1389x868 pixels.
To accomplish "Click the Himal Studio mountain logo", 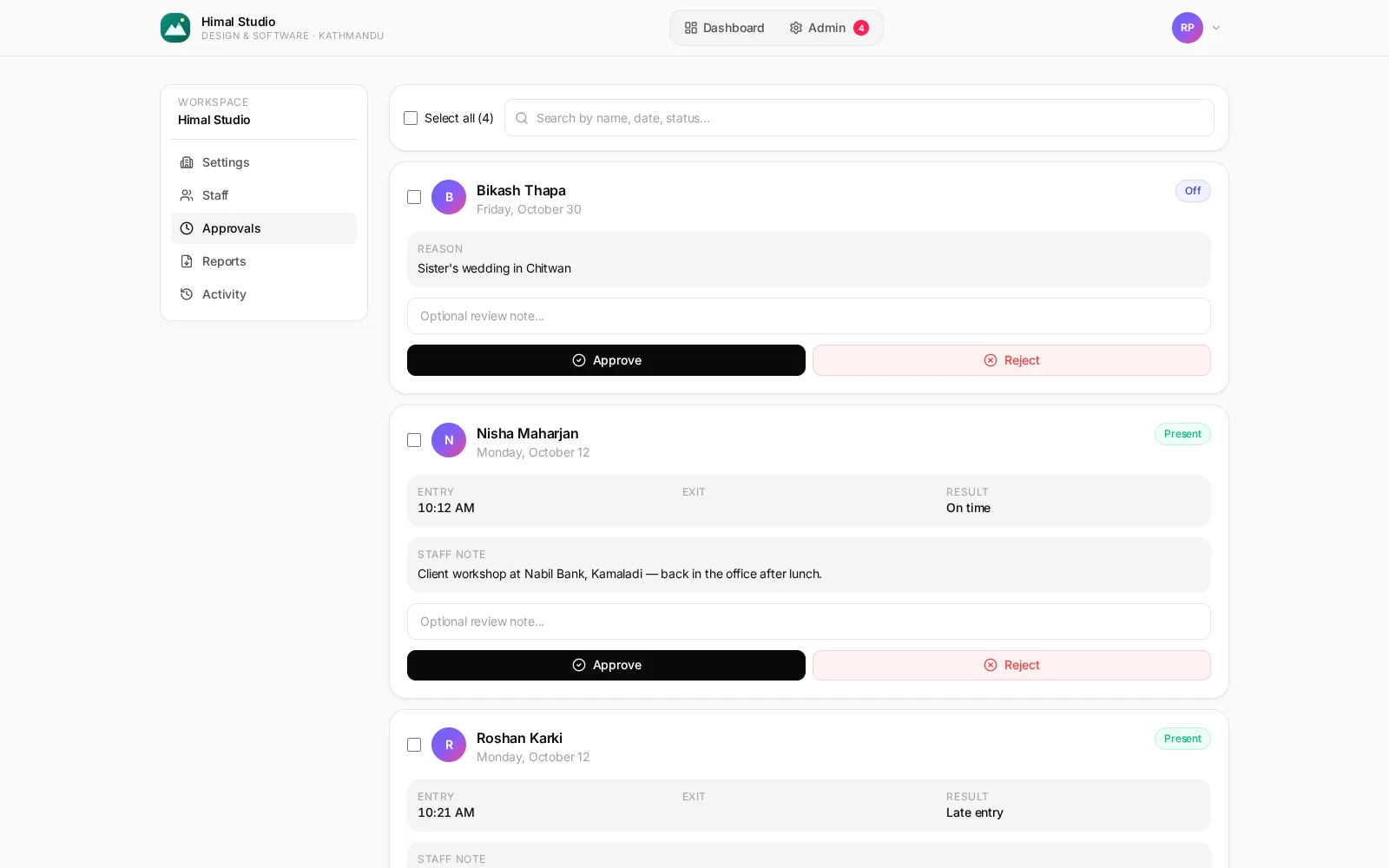I will click(175, 28).
